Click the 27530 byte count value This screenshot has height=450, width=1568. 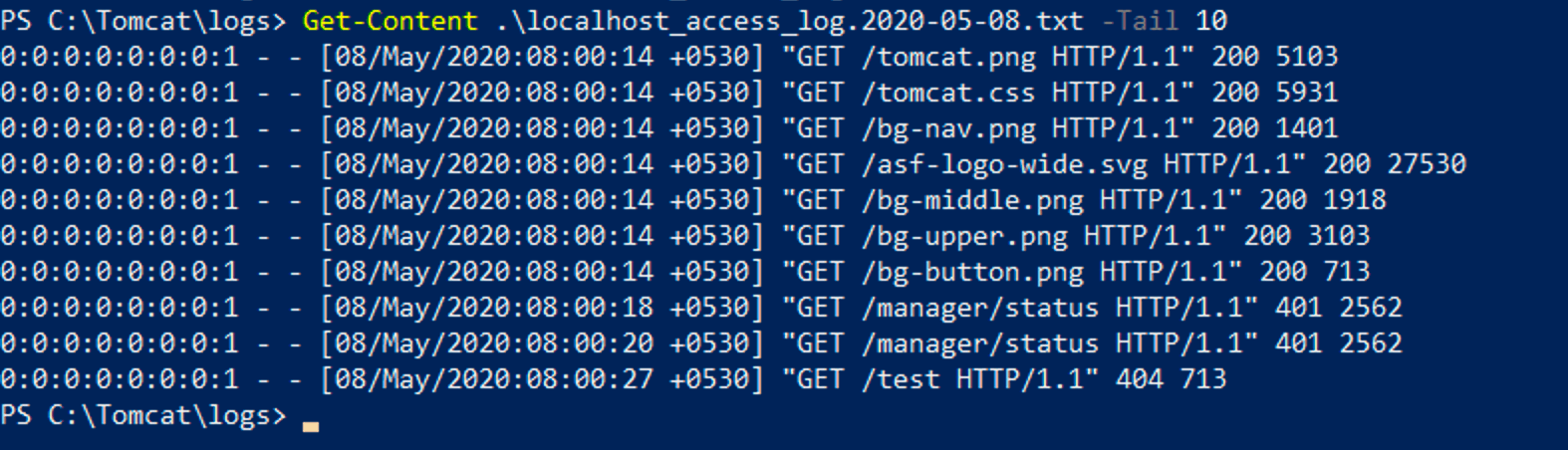tap(1427, 164)
